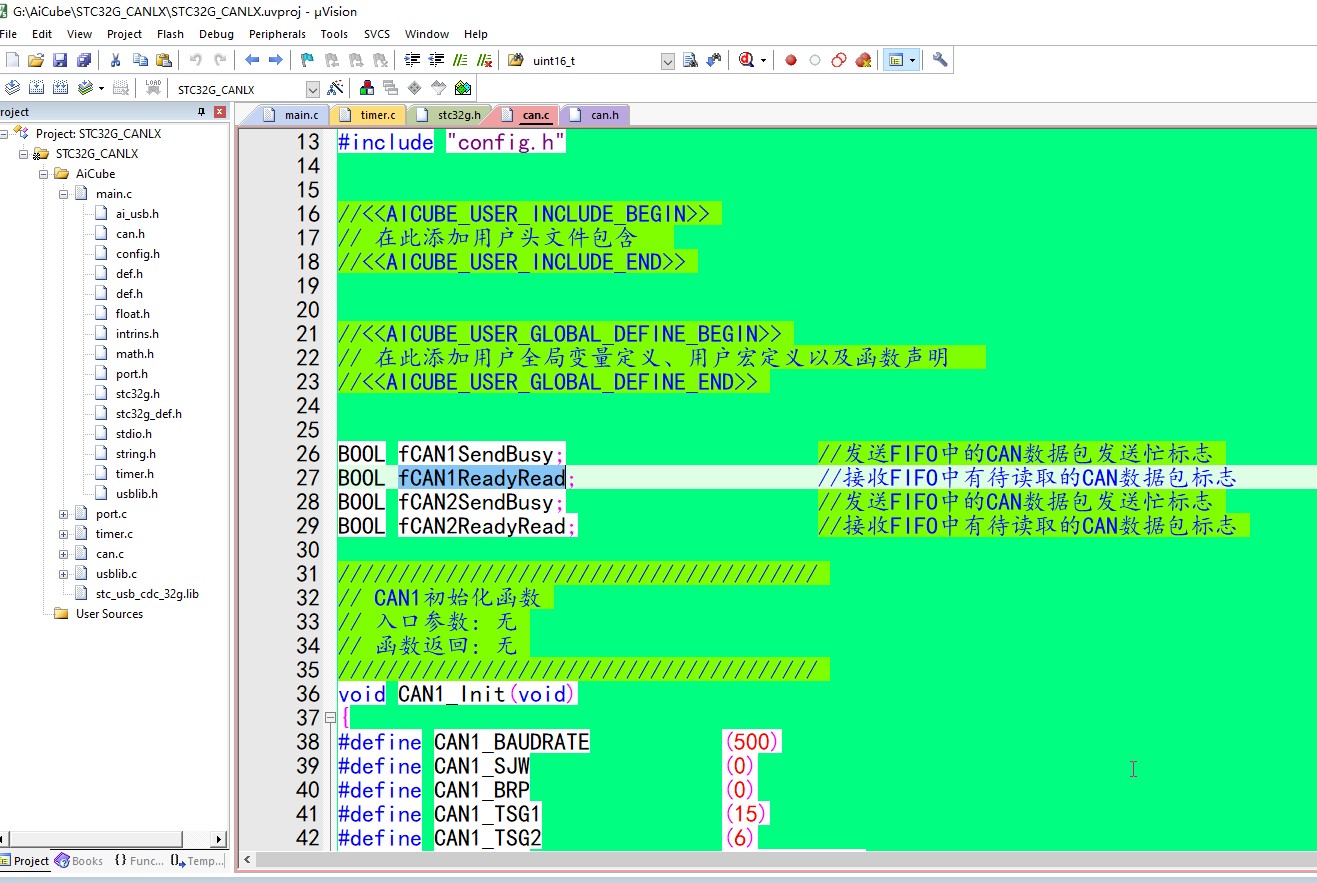1317x883 pixels.
Task: Open Options for Target wand icon
Action: click(335, 88)
